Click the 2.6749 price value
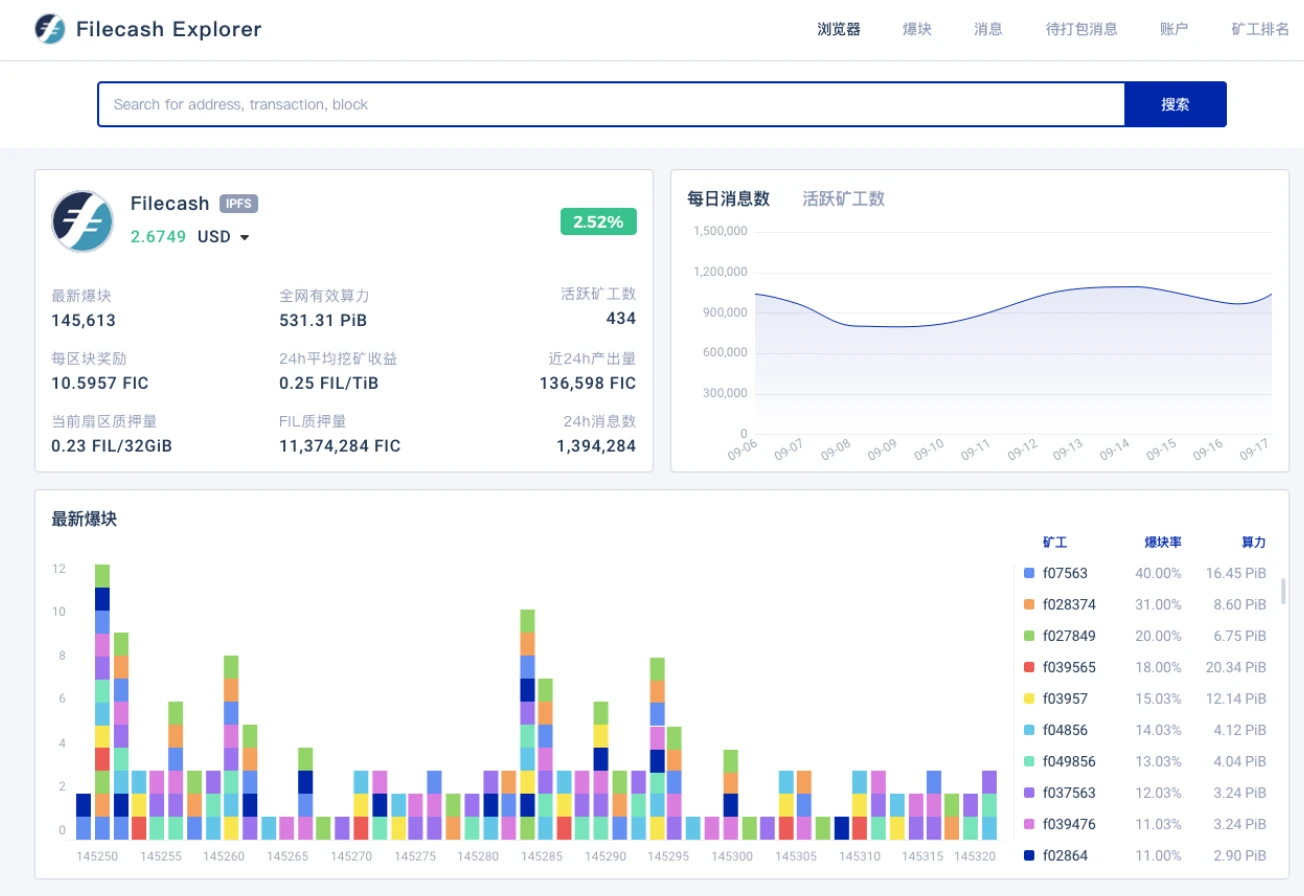The height and width of the screenshot is (896, 1304). coord(158,237)
